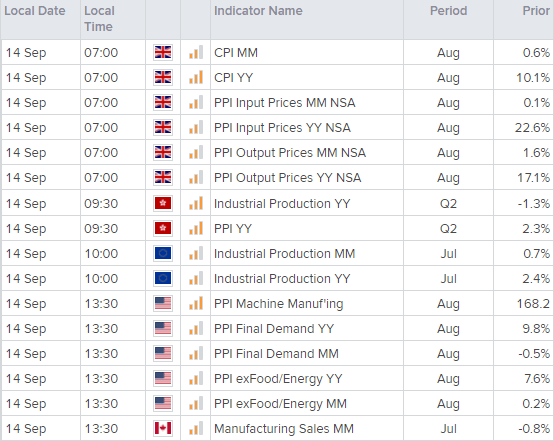Click the importance bars icon beside PPI exFood/Energy YY
Viewport: 554px width, 441px height.
pos(196,378)
